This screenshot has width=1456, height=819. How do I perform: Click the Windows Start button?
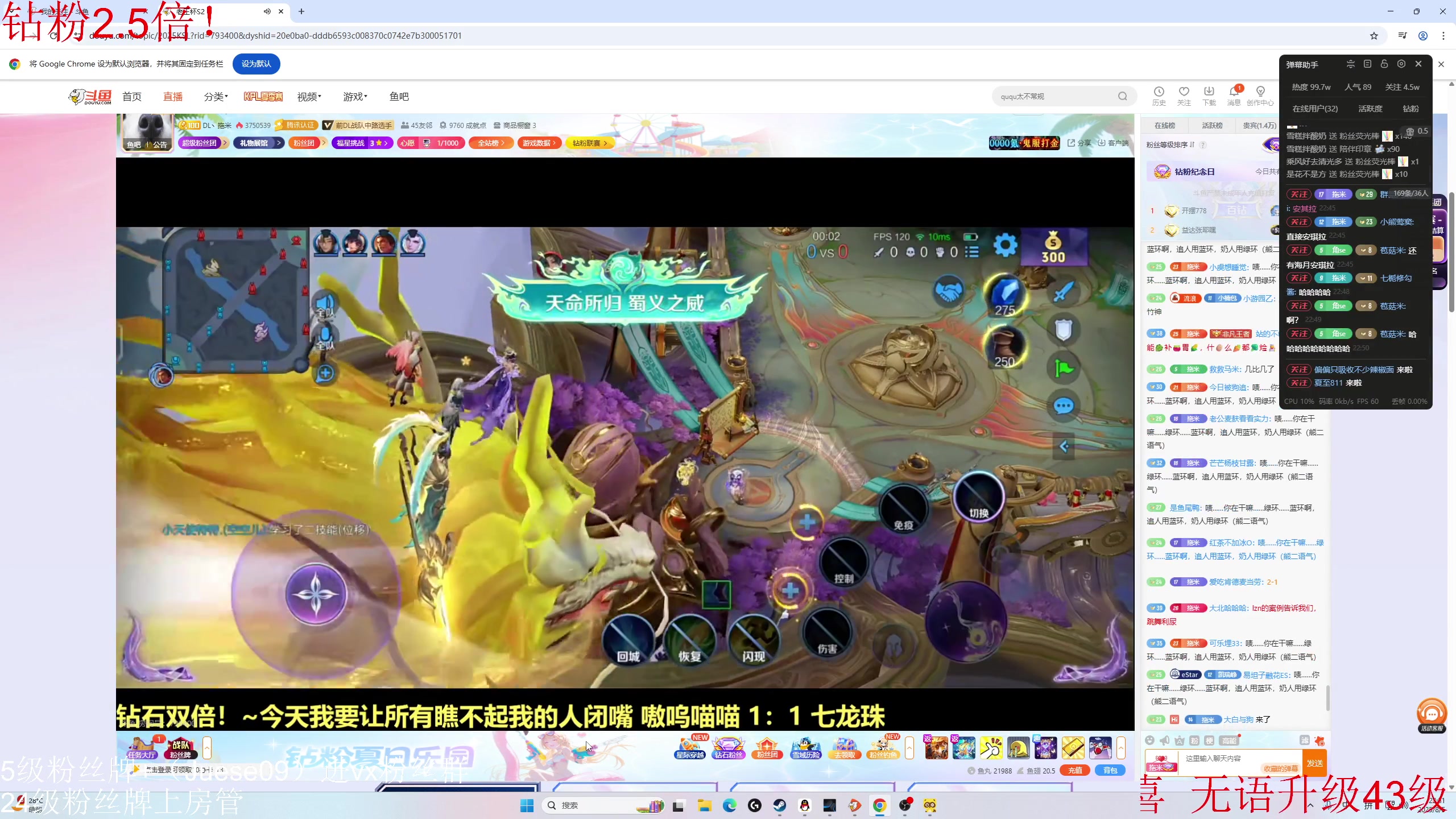(527, 805)
